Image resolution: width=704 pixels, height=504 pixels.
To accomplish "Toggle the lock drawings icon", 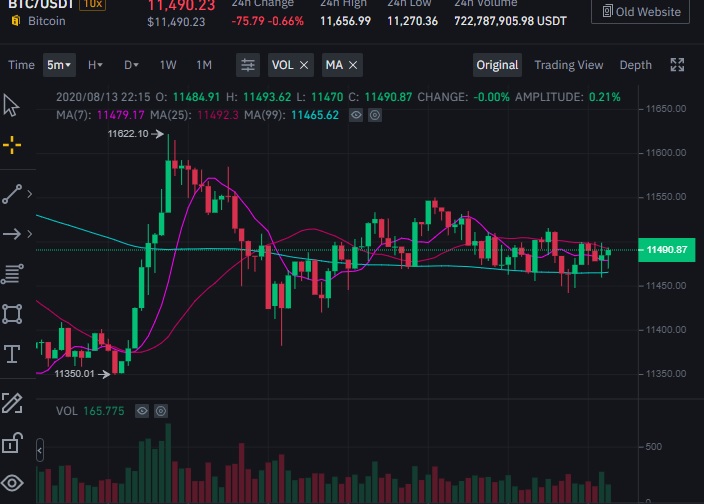I will click(12, 443).
